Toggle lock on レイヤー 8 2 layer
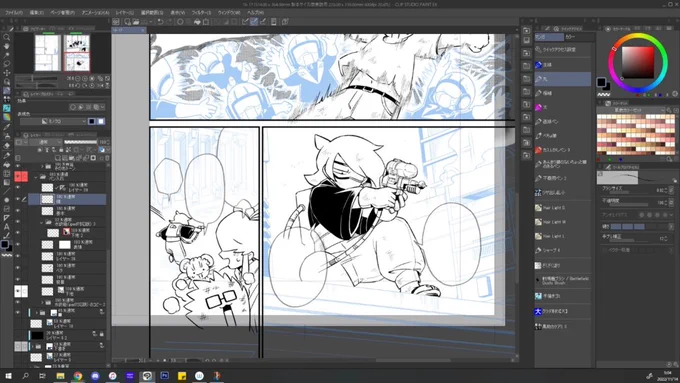Viewport: 680px width, 383px height. tap(101, 334)
